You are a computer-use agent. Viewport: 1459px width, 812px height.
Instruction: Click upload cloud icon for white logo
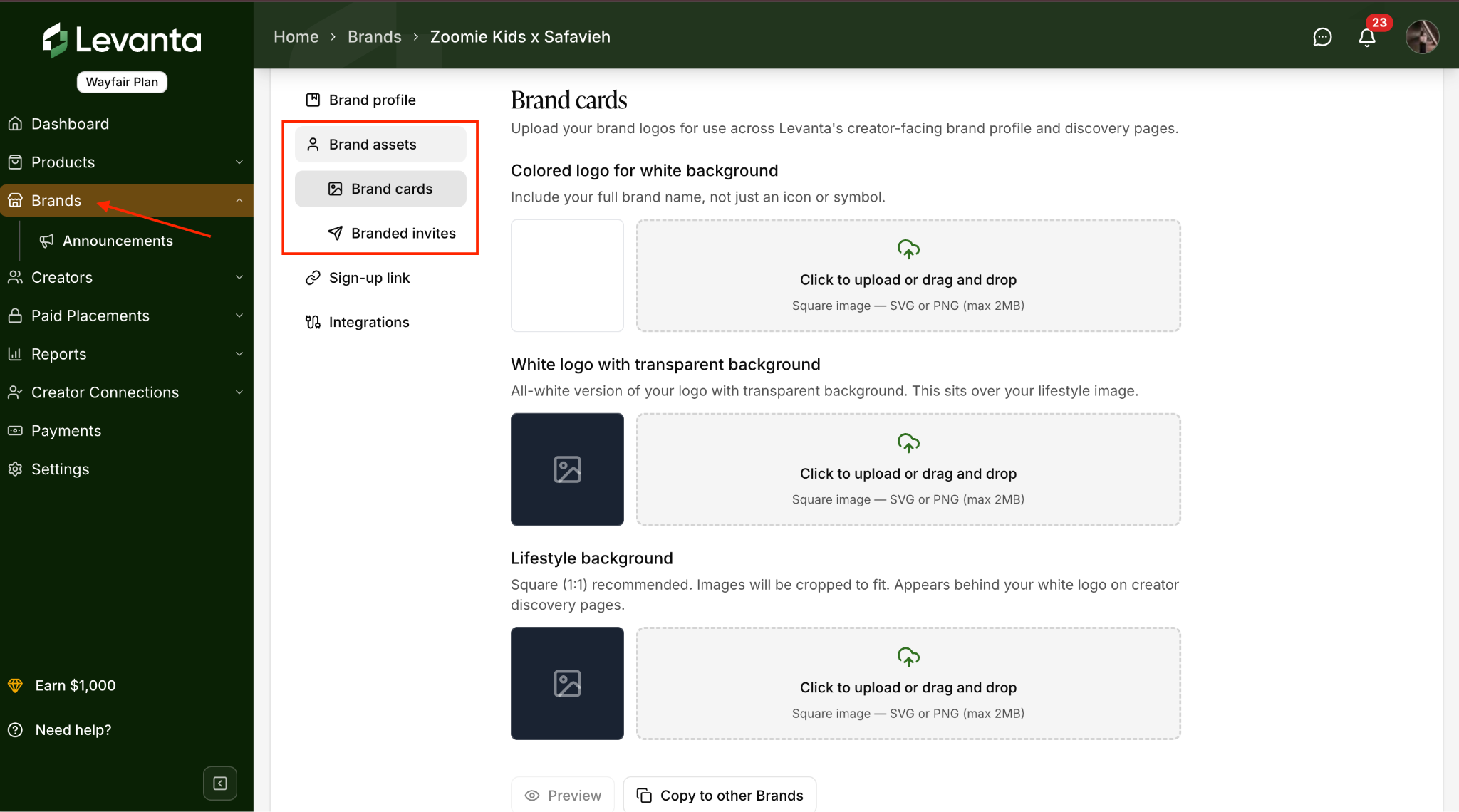point(908,443)
